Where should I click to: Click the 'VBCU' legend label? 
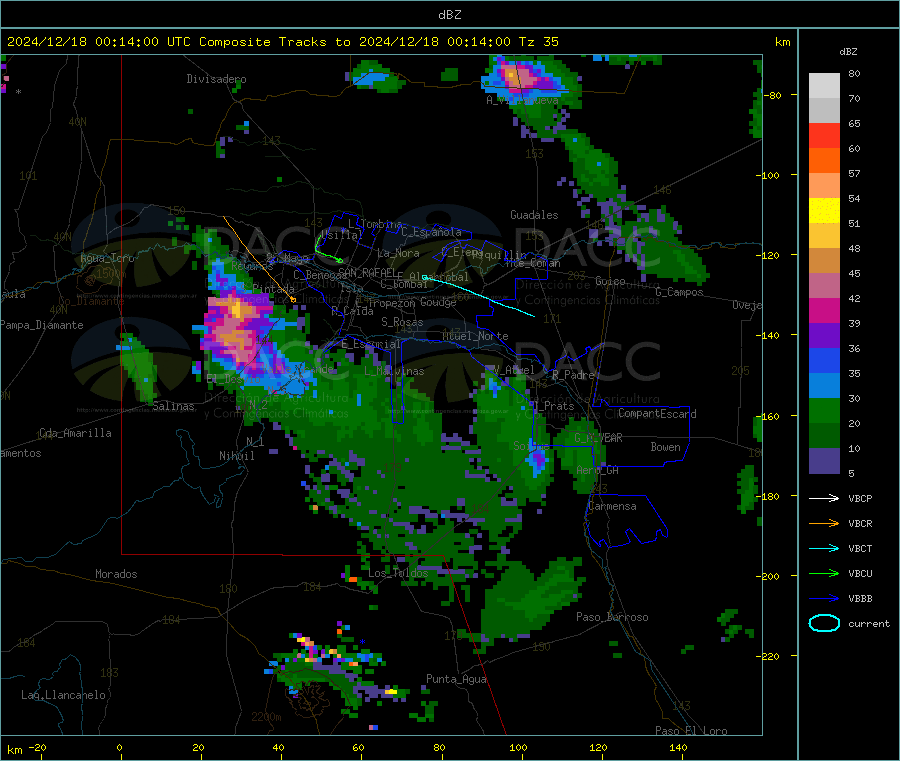coord(860,573)
